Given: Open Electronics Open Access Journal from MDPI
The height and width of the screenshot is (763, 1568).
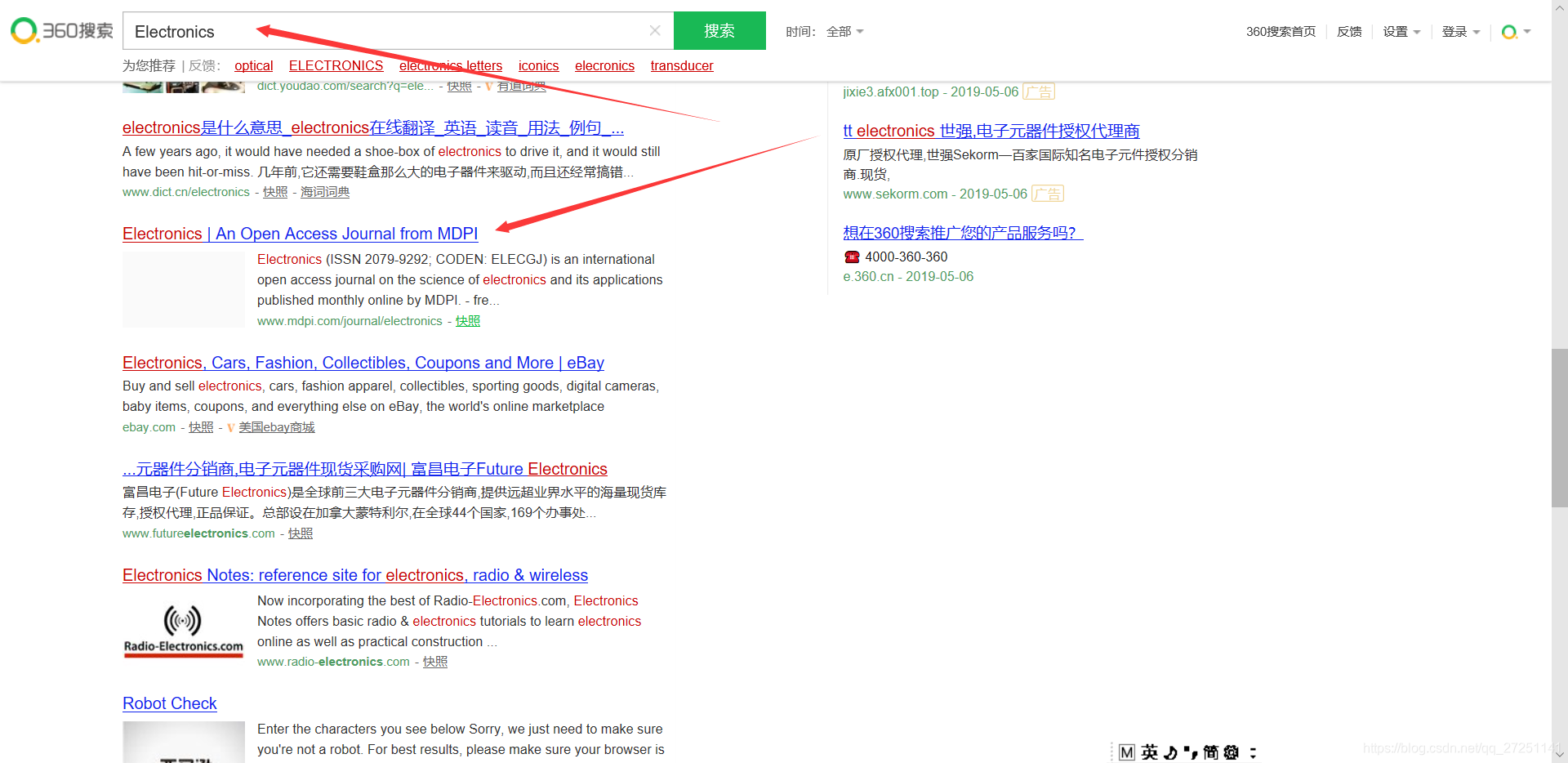Looking at the screenshot, I should pyautogui.click(x=300, y=234).
